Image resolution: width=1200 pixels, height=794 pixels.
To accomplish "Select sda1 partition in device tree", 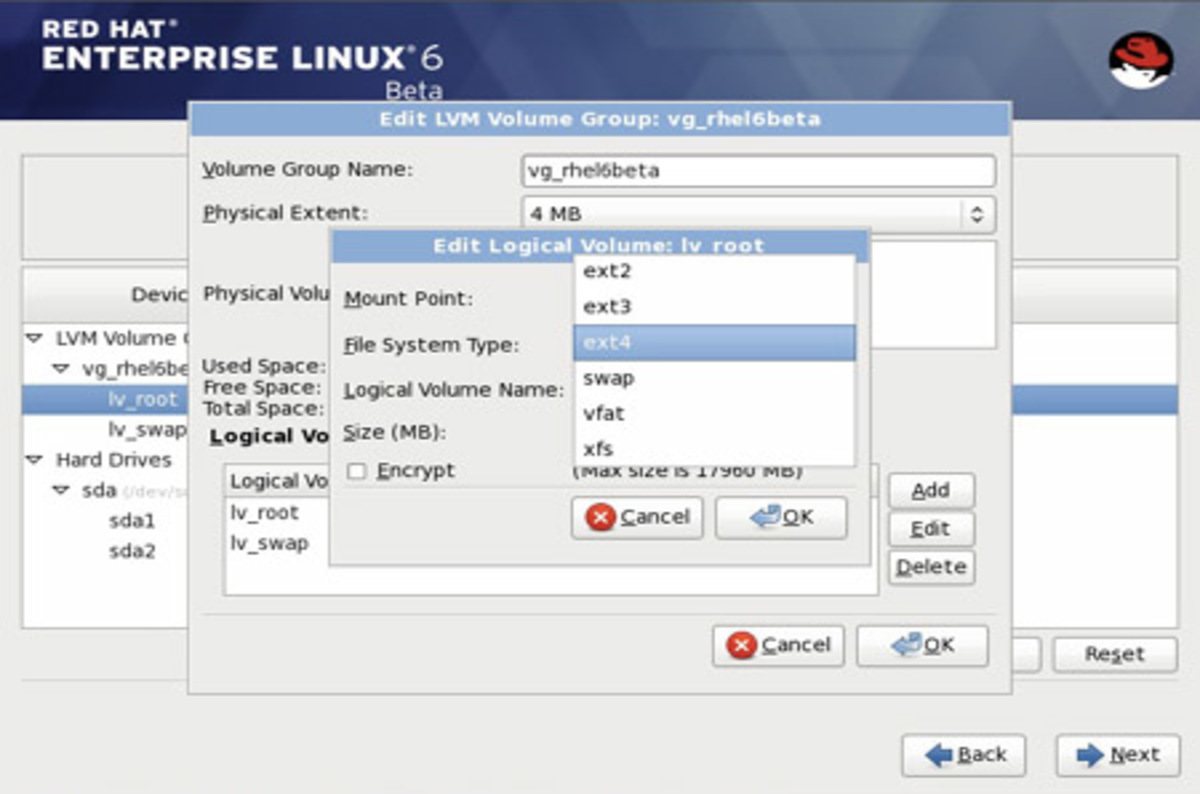I will [132, 521].
